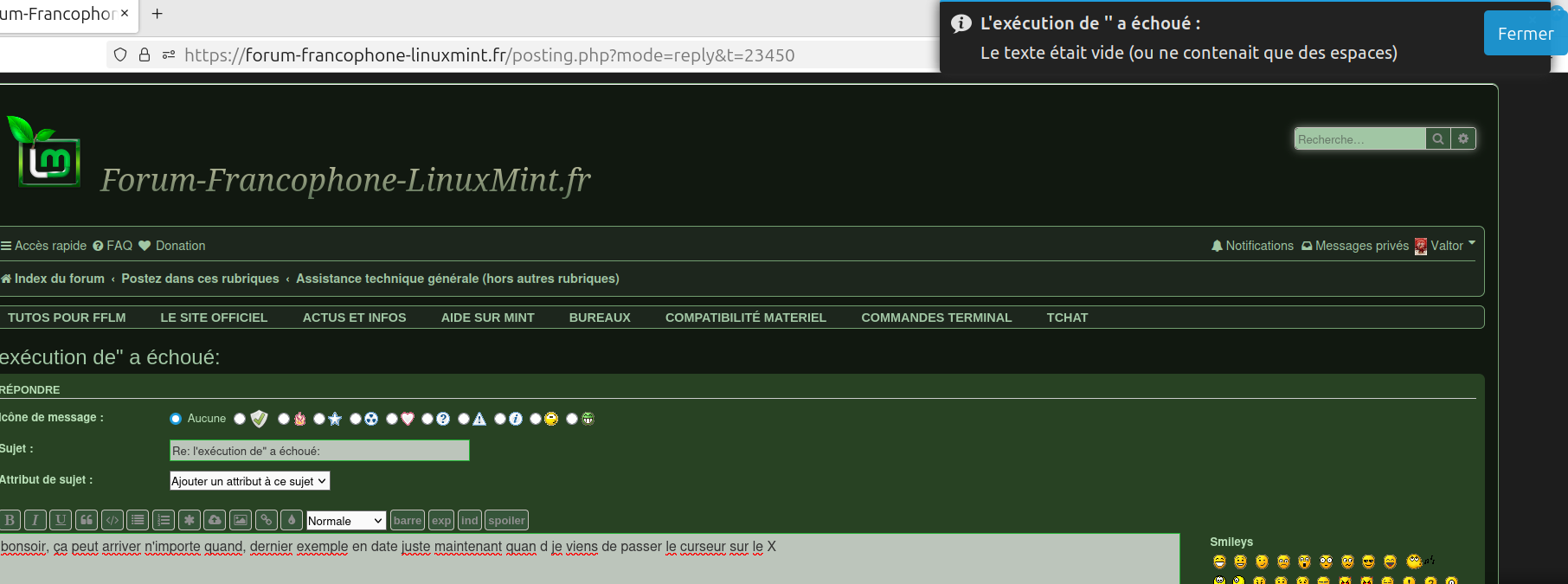Expand the 'Normale' font size dropdown
1568x584 pixels.
[345, 520]
